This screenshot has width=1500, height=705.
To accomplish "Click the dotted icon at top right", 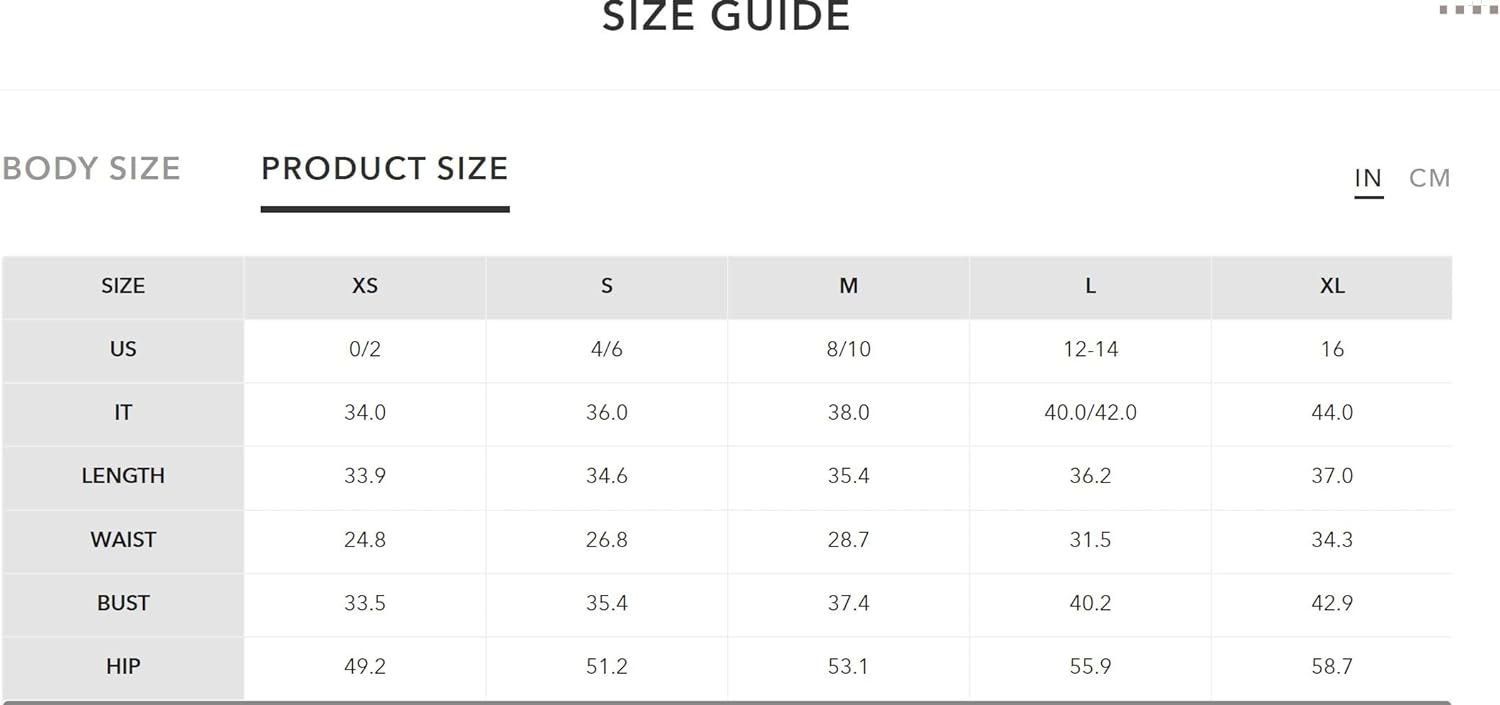I will pyautogui.click(x=1467, y=9).
